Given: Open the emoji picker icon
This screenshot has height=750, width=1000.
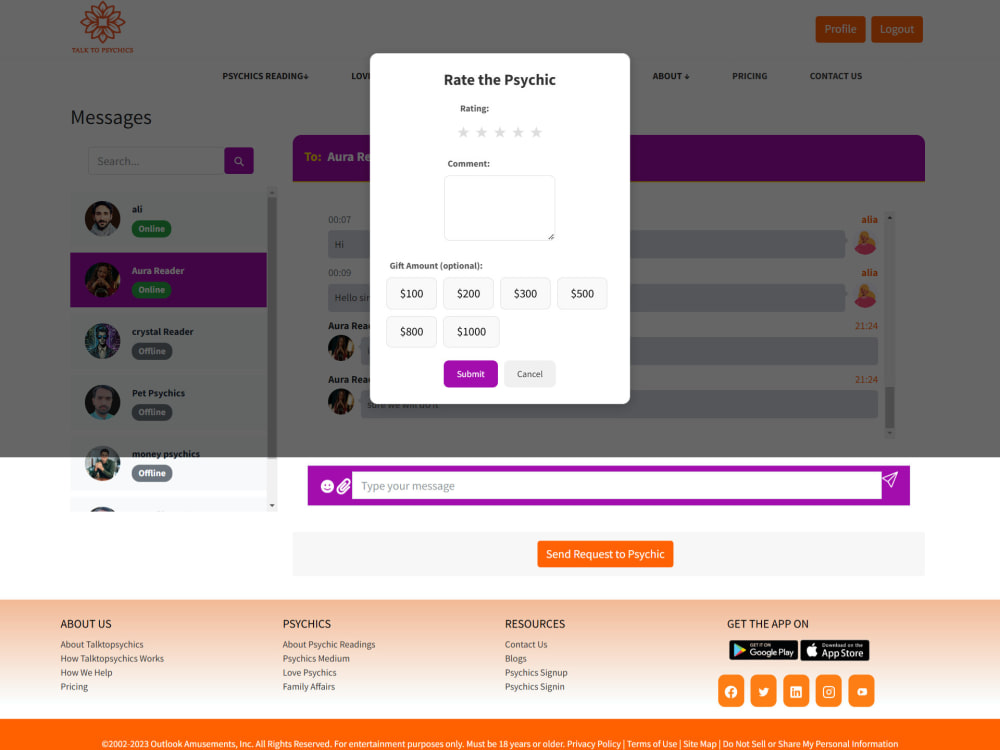Looking at the screenshot, I should point(327,487).
